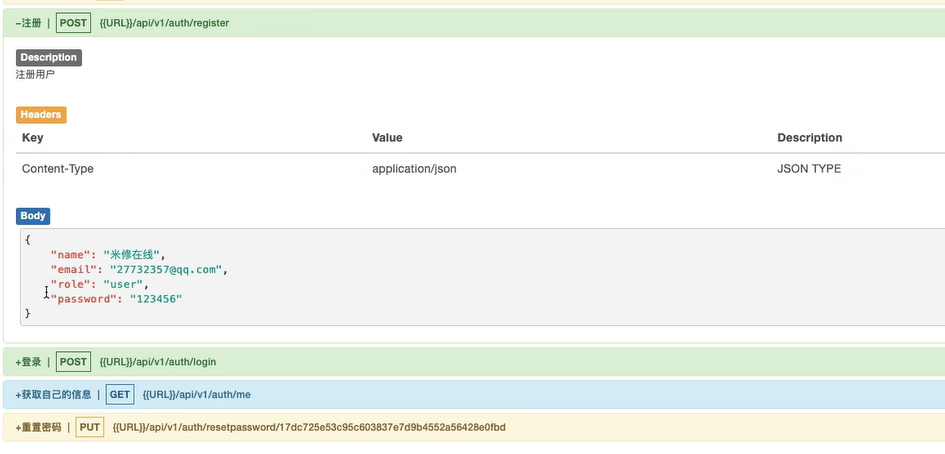Click the POST badge on the register row
The height and width of the screenshot is (454, 945).
(x=73, y=23)
